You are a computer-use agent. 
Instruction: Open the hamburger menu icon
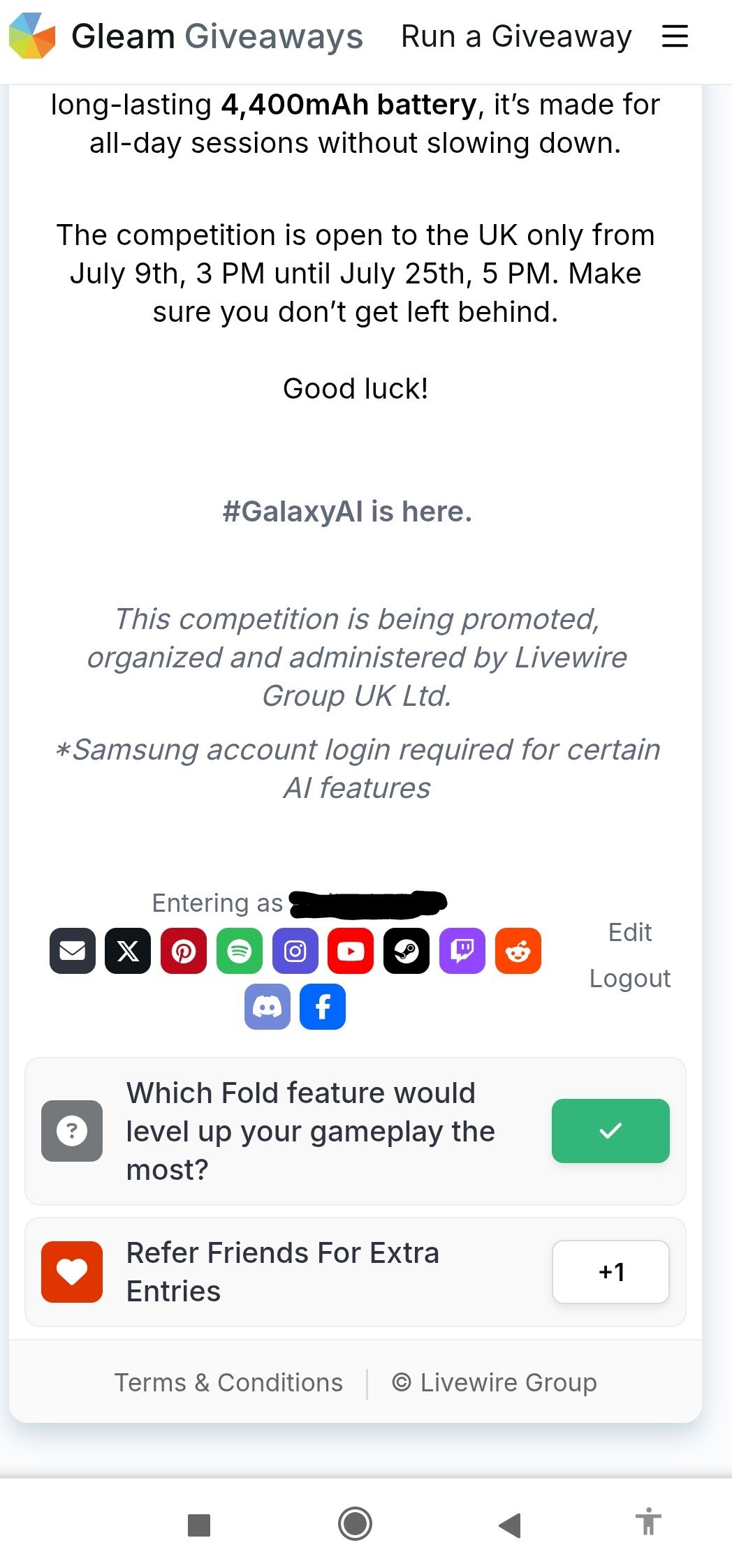[x=675, y=36]
